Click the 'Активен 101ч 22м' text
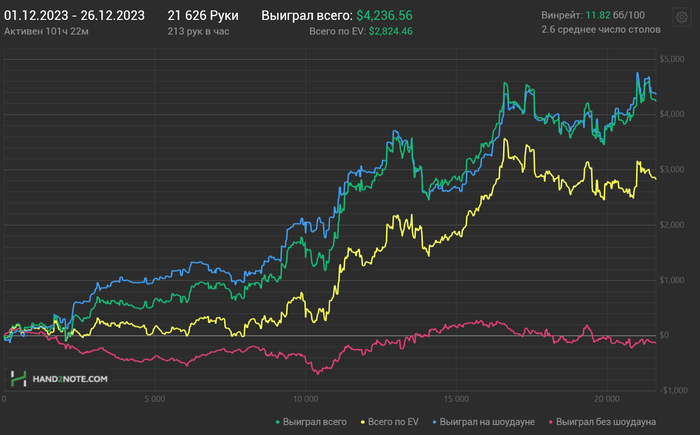Image resolution: width=700 pixels, height=435 pixels. pos(46,31)
